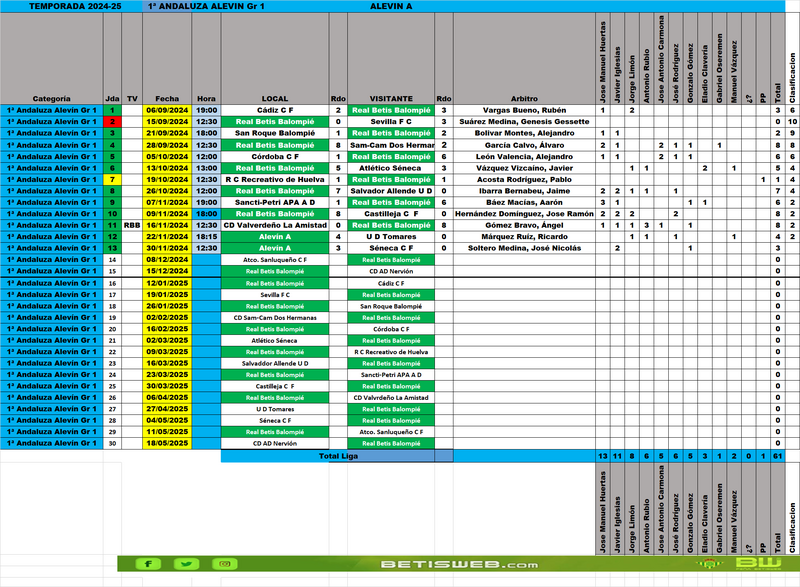Image resolution: width=800 pixels, height=587 pixels.
Task: Click the Total Liga grand total '61'
Action: [778, 456]
